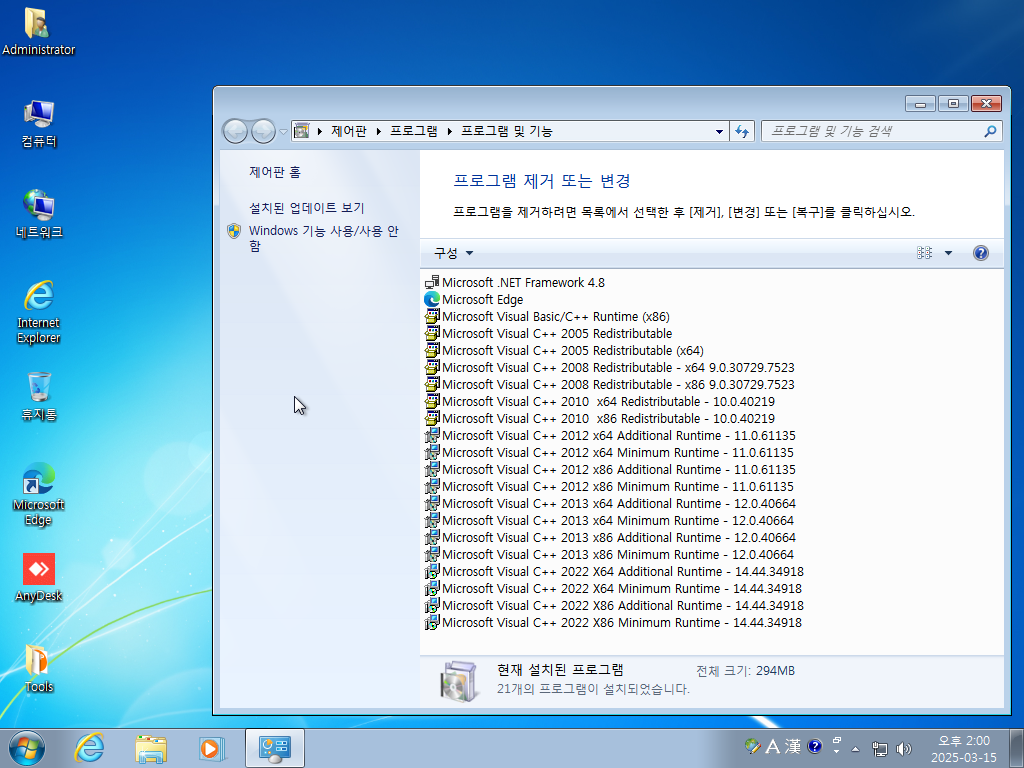Open the 휴지통 recycle bin icon
1024x768 pixels.
pos(39,396)
